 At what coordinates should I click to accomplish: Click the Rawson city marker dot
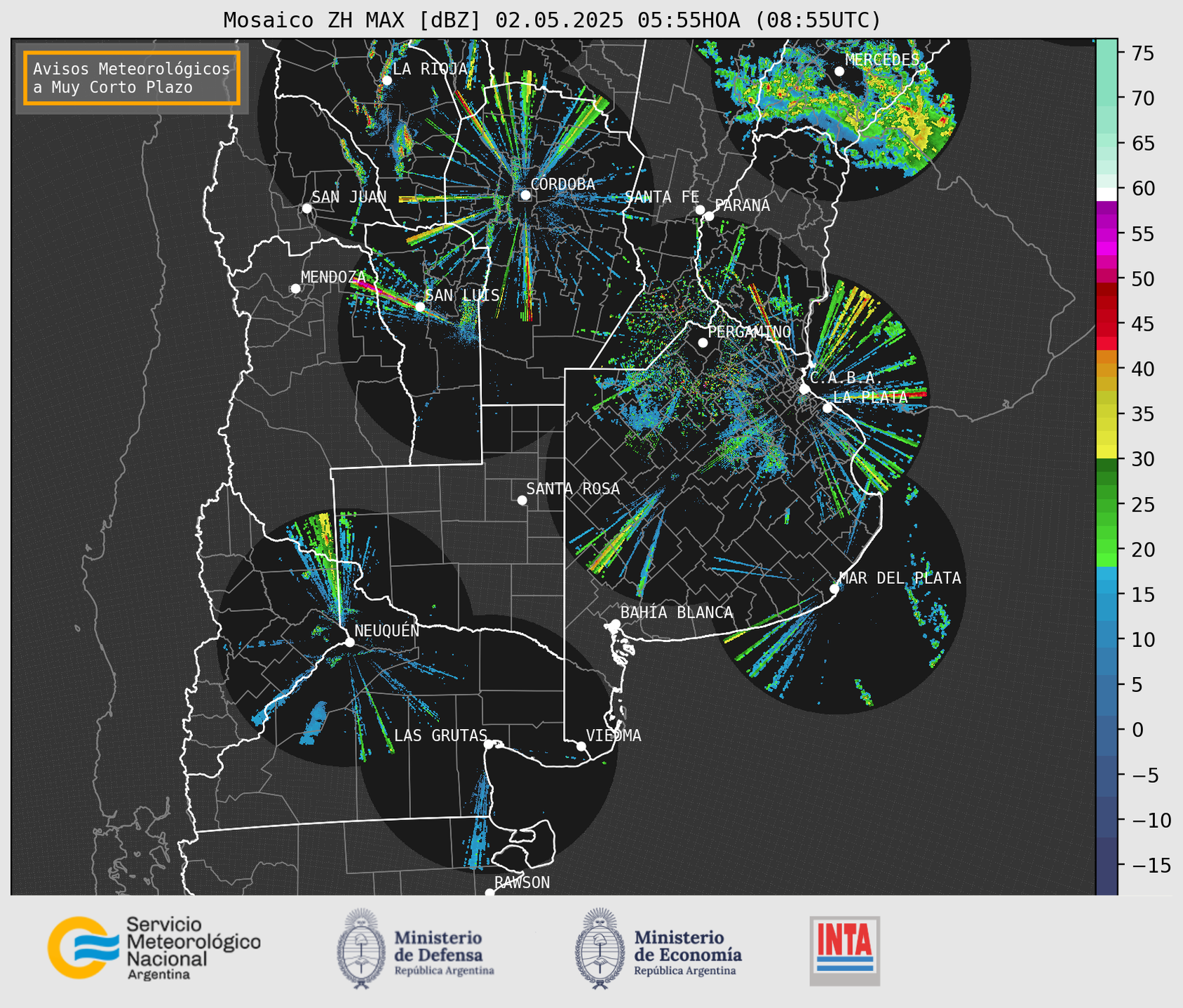click(x=489, y=892)
